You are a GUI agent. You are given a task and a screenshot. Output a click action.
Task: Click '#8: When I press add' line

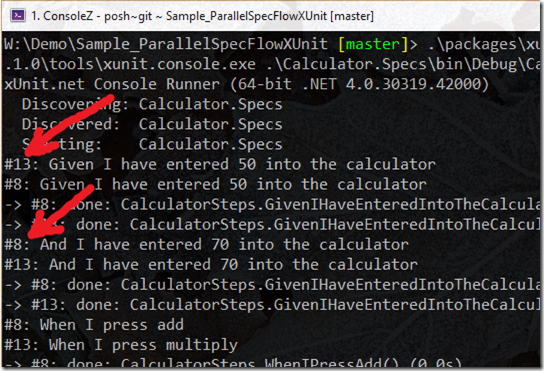point(94,325)
